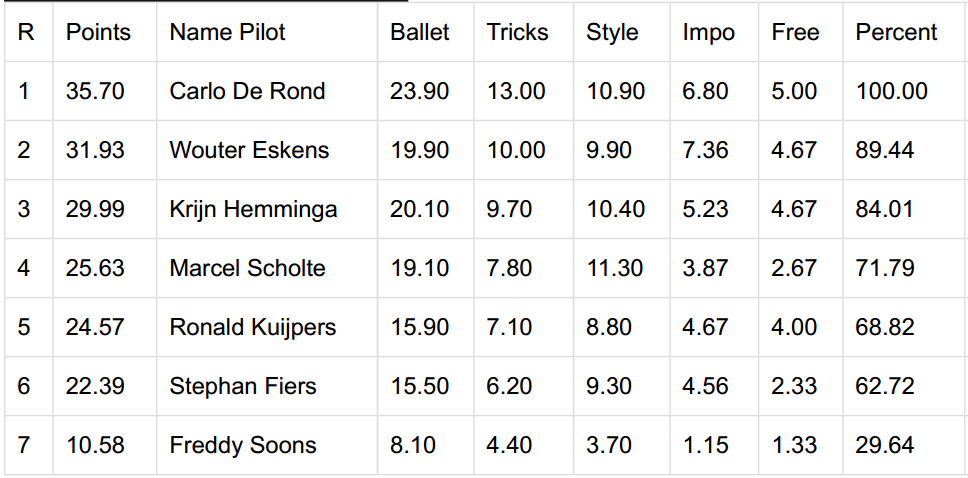Screen dimensions: 968x478
Task: Click the Marcel Scholte name cell
Action: pyautogui.click(x=267, y=268)
